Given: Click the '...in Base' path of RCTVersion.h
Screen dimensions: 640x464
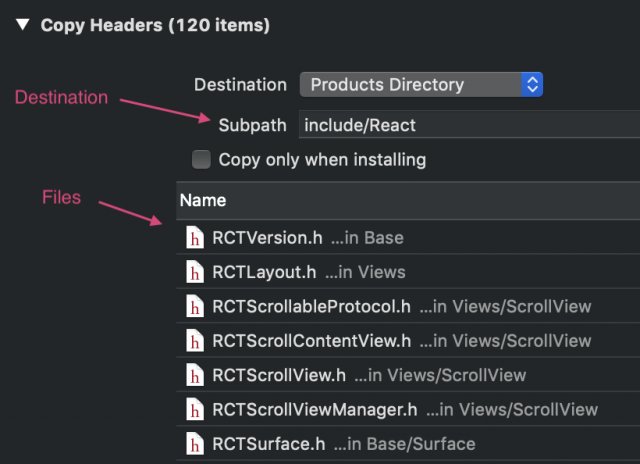Looking at the screenshot, I should [367, 238].
